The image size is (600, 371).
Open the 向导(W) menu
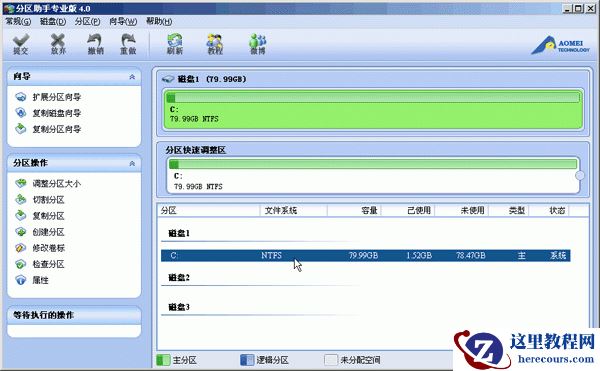tap(123, 21)
